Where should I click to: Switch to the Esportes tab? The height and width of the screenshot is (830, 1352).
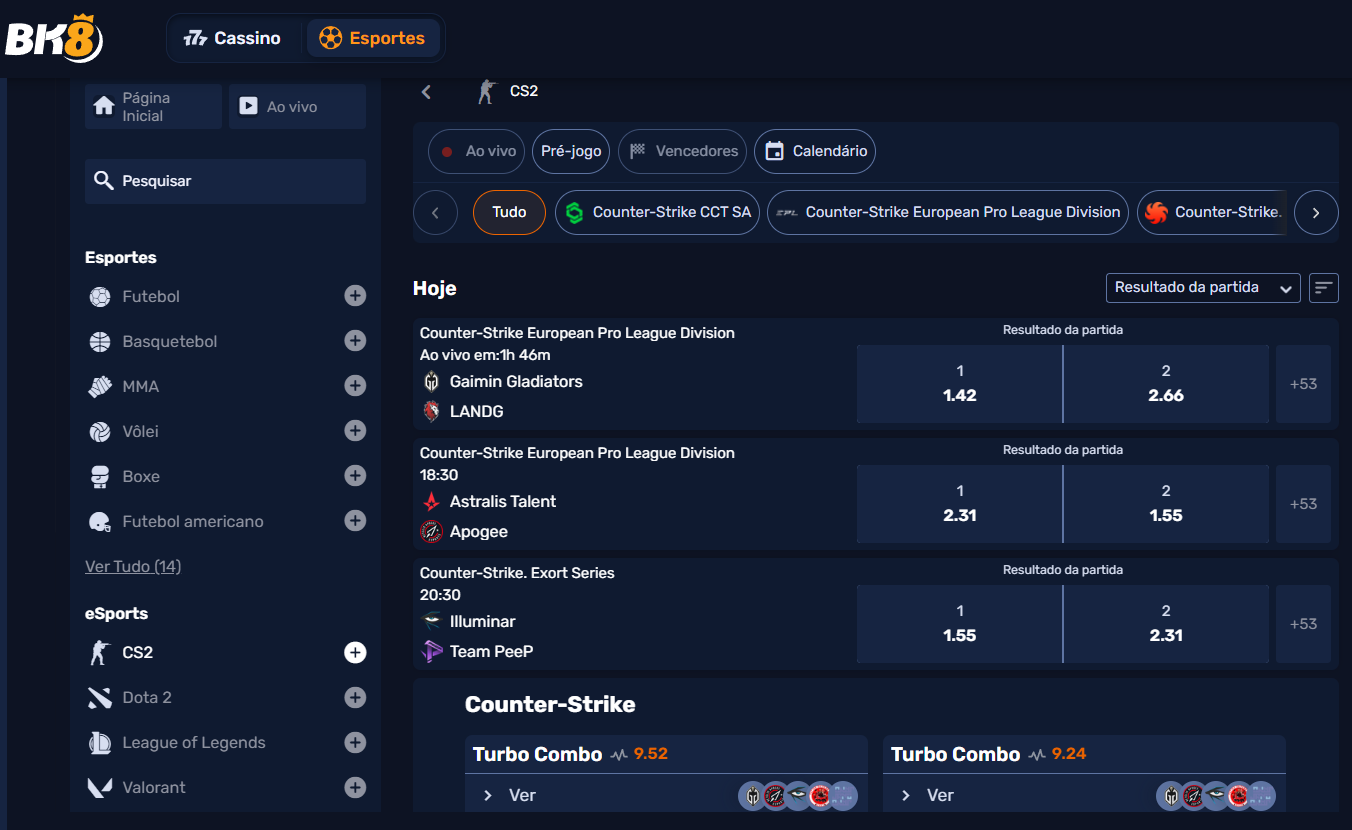tap(373, 38)
